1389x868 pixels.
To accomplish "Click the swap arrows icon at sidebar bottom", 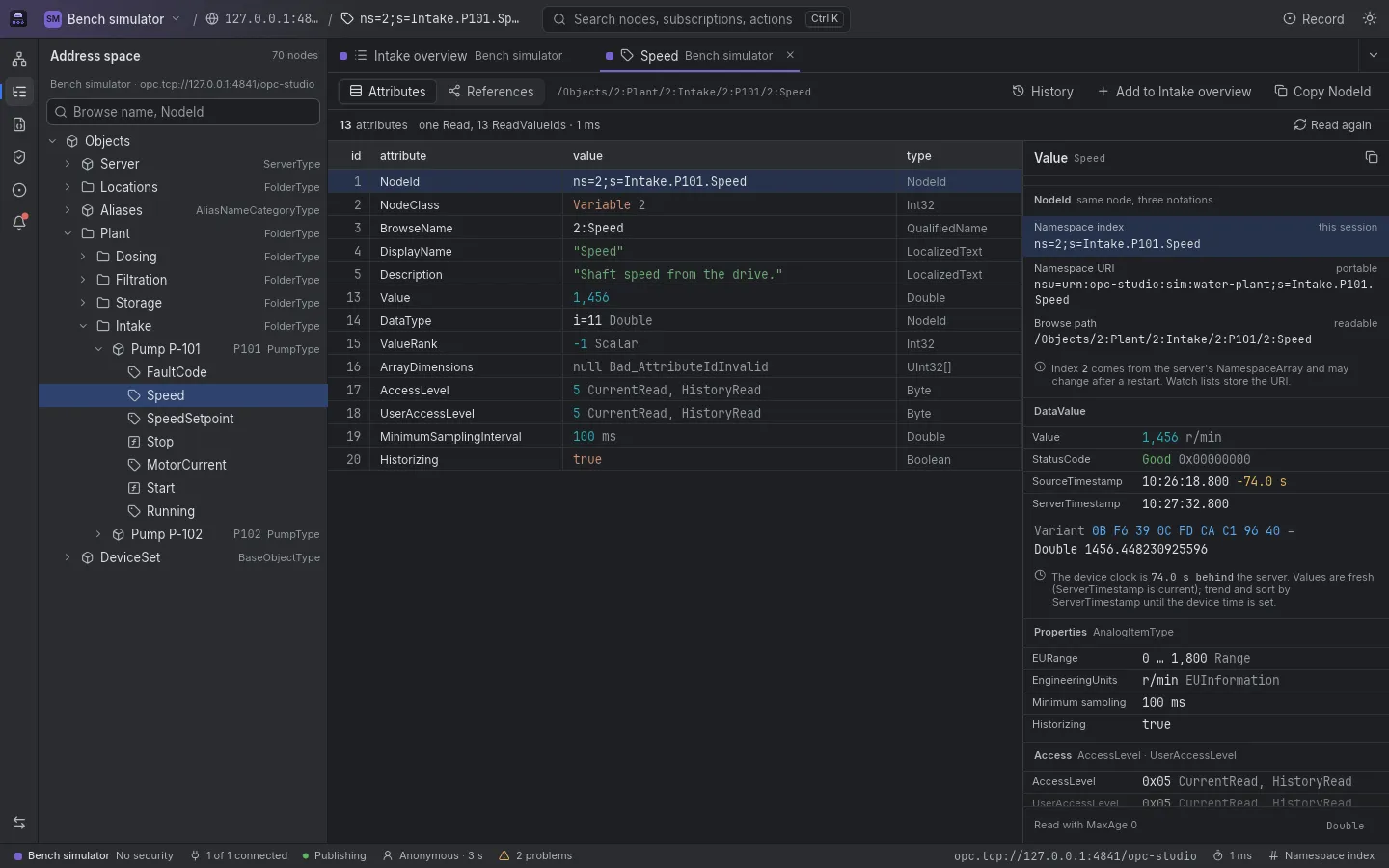I will (x=19, y=823).
